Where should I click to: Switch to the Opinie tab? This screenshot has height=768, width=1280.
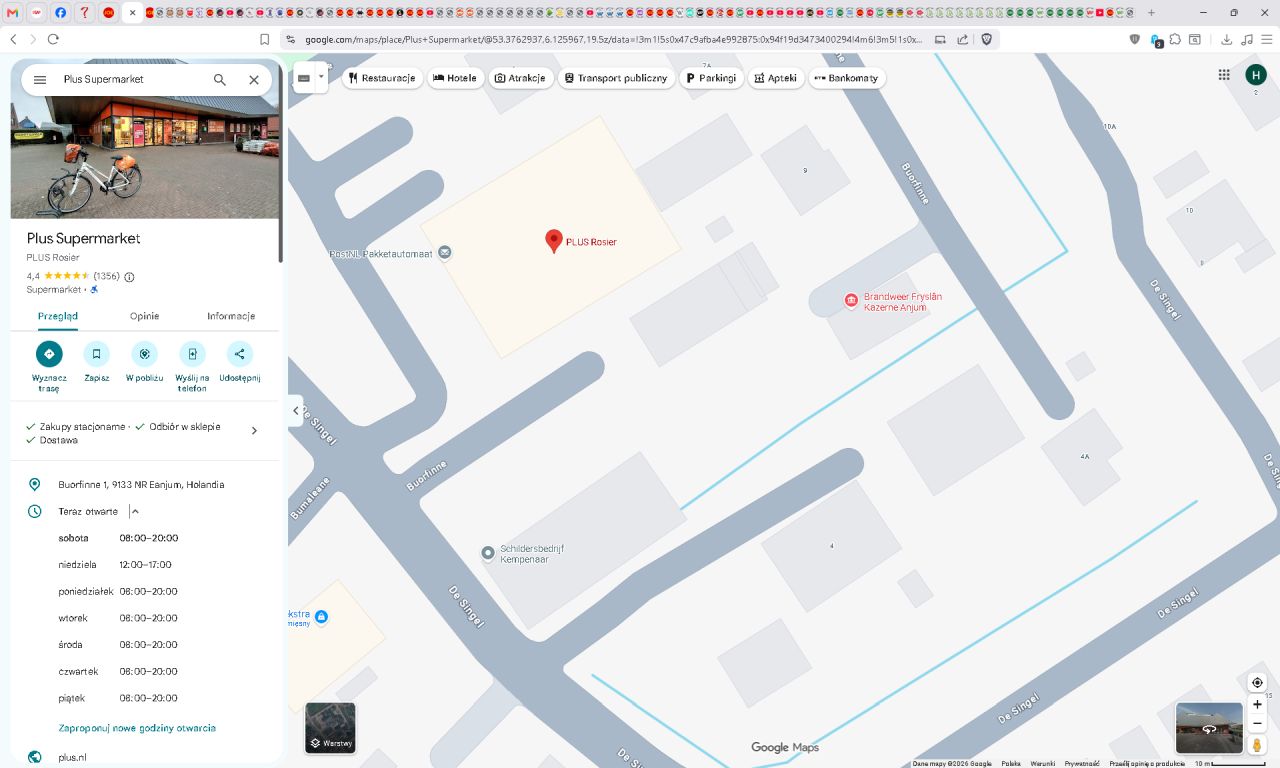144,316
